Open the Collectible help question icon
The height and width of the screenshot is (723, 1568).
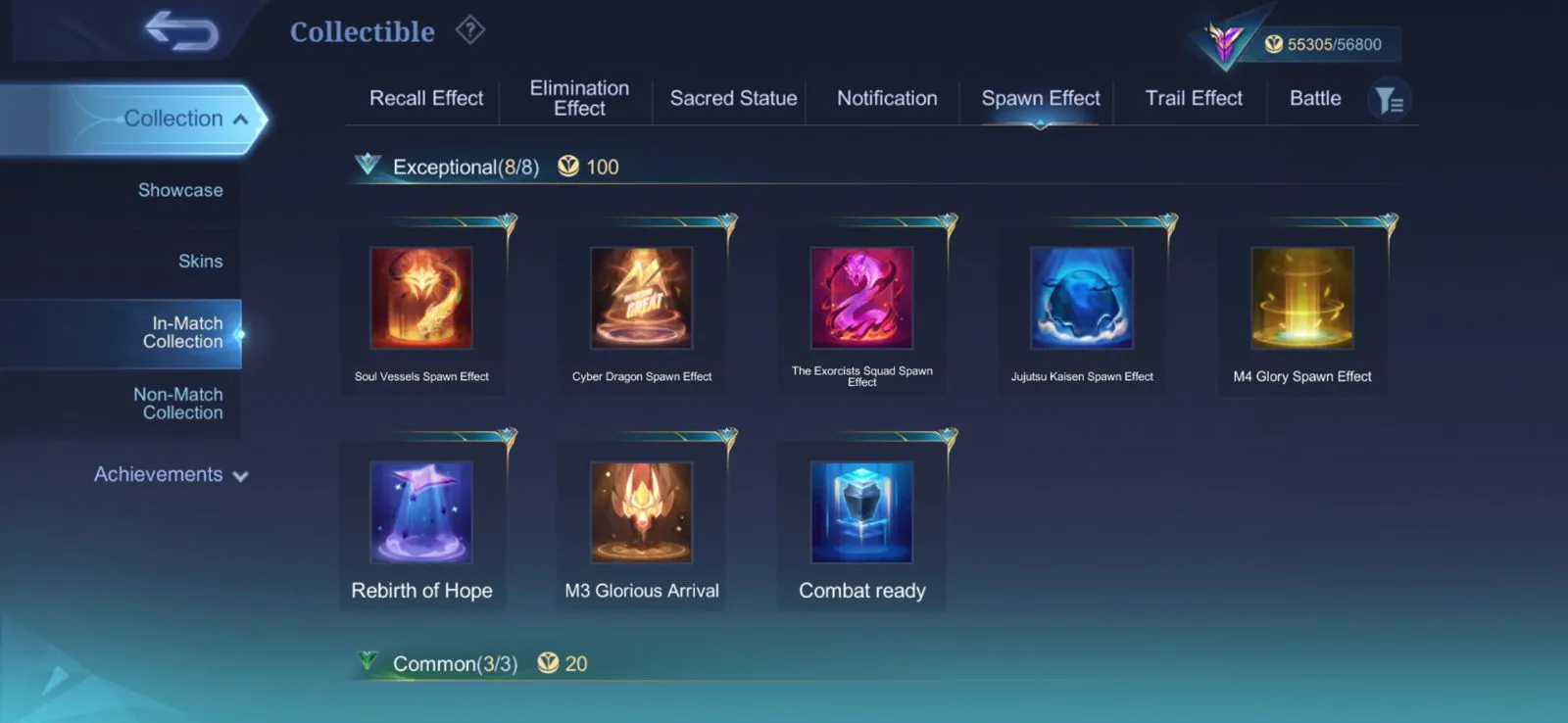click(470, 30)
